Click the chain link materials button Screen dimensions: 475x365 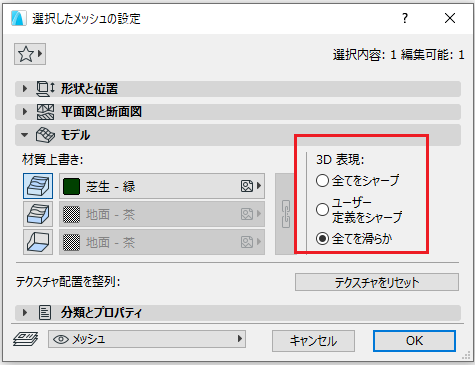tap(285, 214)
